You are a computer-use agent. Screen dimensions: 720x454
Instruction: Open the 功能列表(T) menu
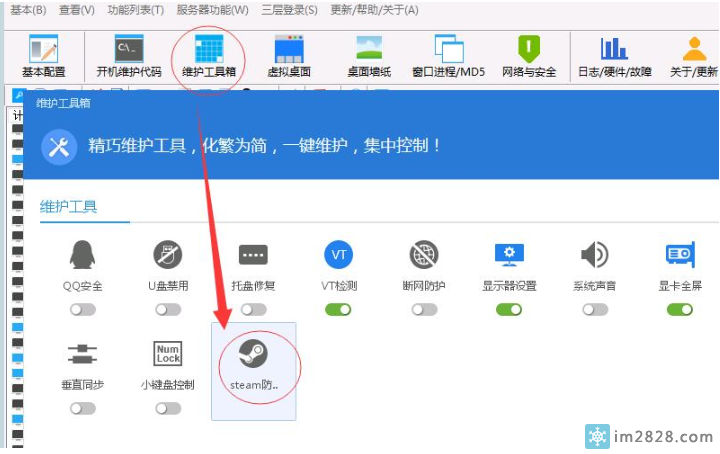[135, 10]
